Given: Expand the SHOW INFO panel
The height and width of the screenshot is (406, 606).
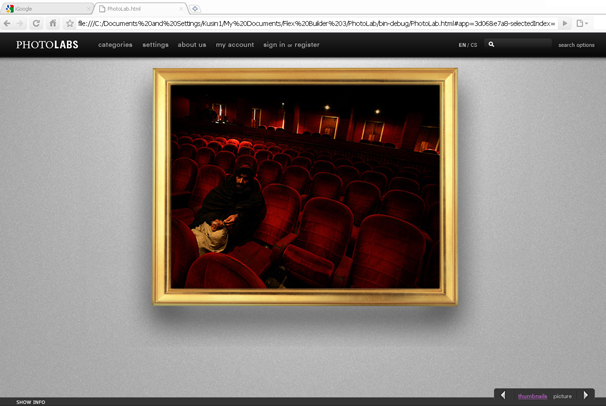Looking at the screenshot, I should click(30, 402).
